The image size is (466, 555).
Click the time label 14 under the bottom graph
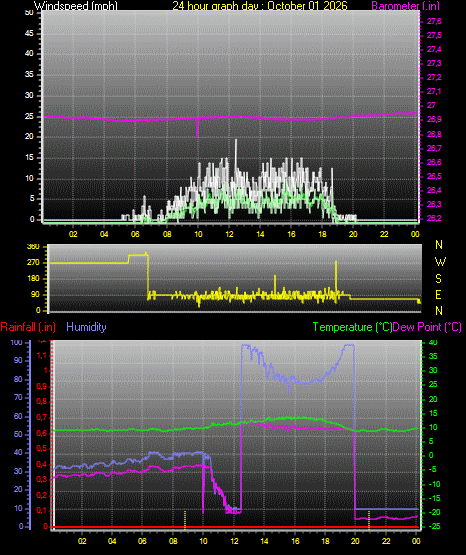pos(264,541)
